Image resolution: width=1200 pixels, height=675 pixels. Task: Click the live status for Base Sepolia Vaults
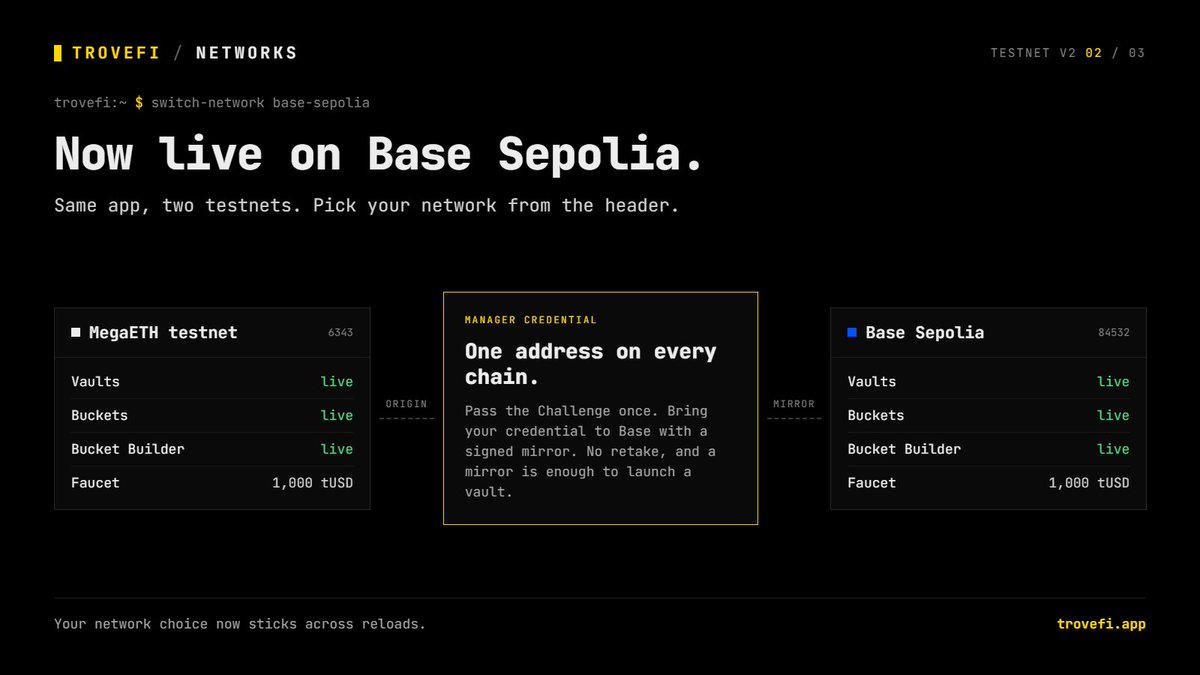pyautogui.click(x=1113, y=381)
